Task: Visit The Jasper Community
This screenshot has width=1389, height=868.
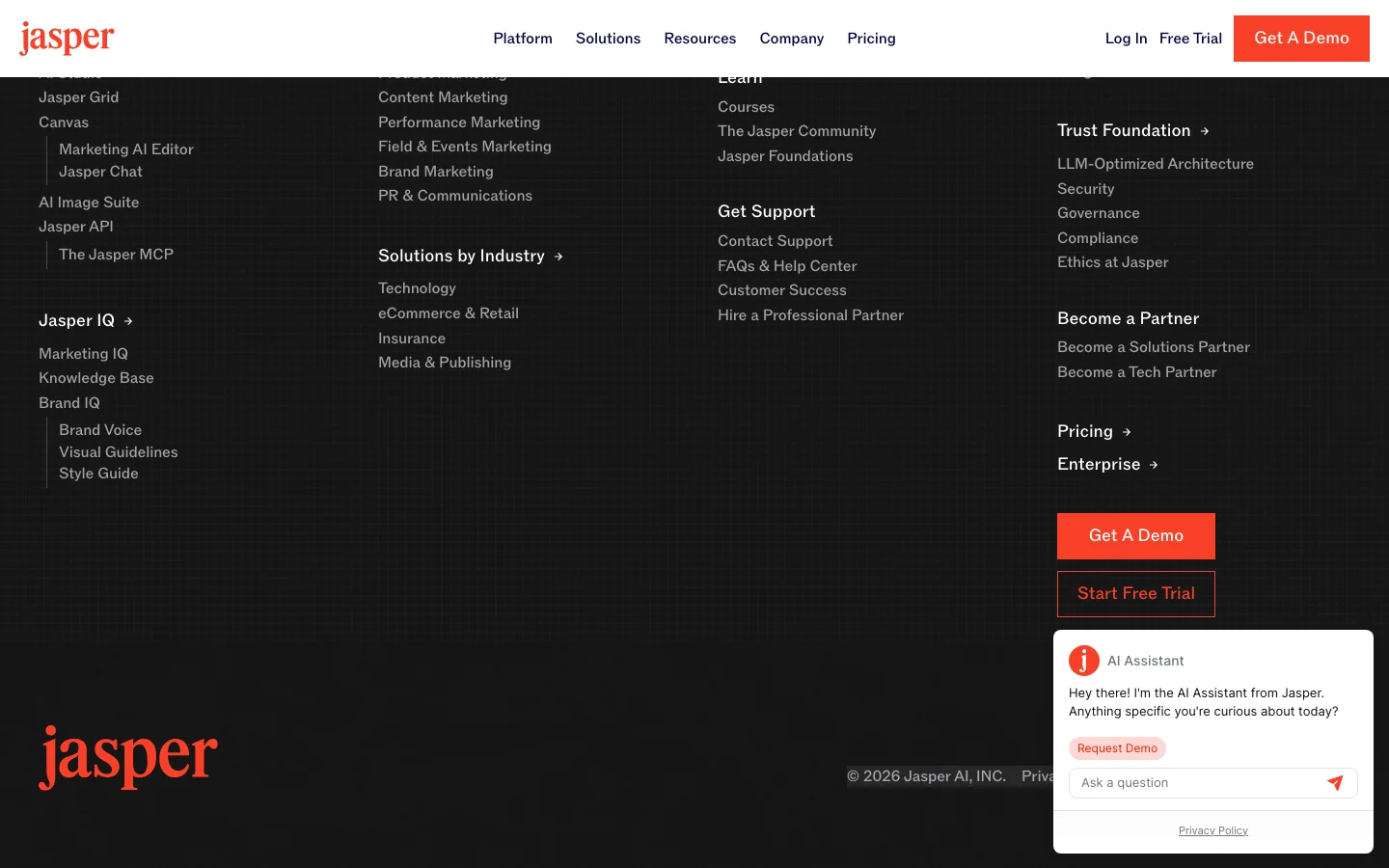Action: 797,131
